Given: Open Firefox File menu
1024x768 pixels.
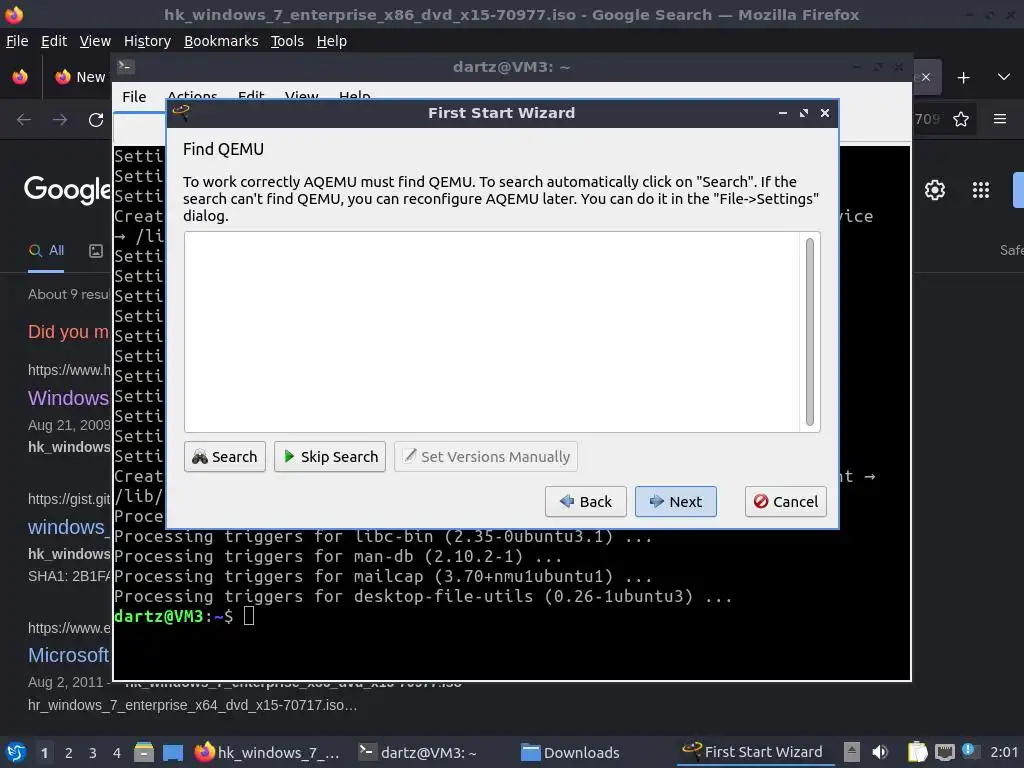Looking at the screenshot, I should coord(17,41).
